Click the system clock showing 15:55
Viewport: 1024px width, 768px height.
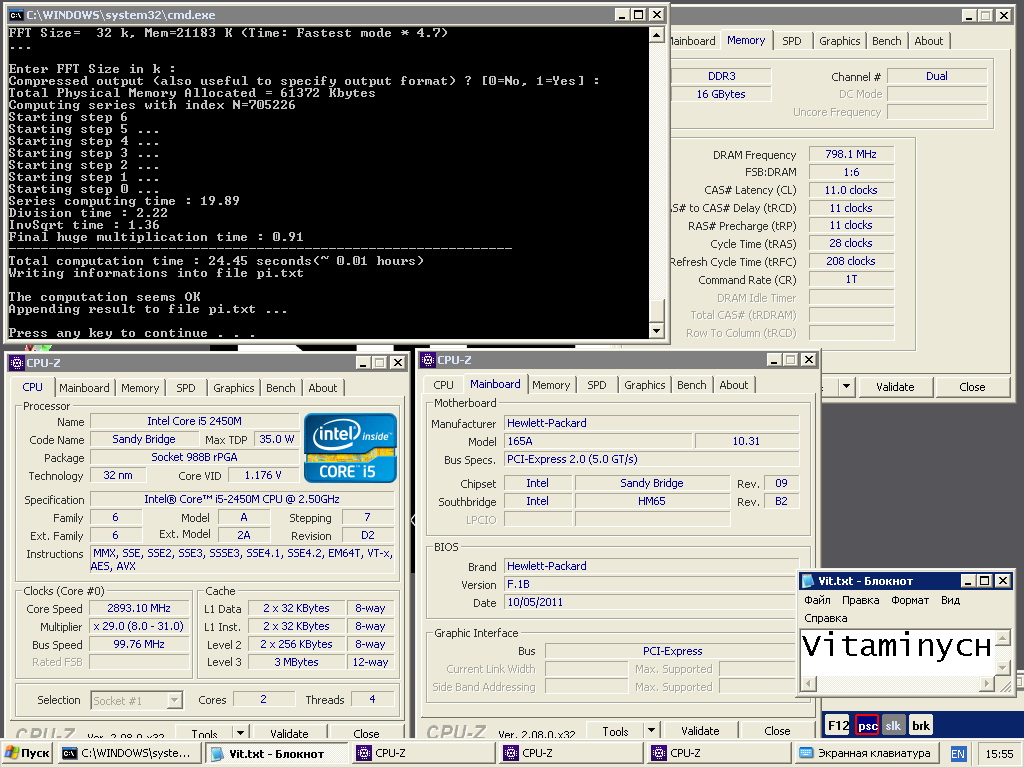999,754
